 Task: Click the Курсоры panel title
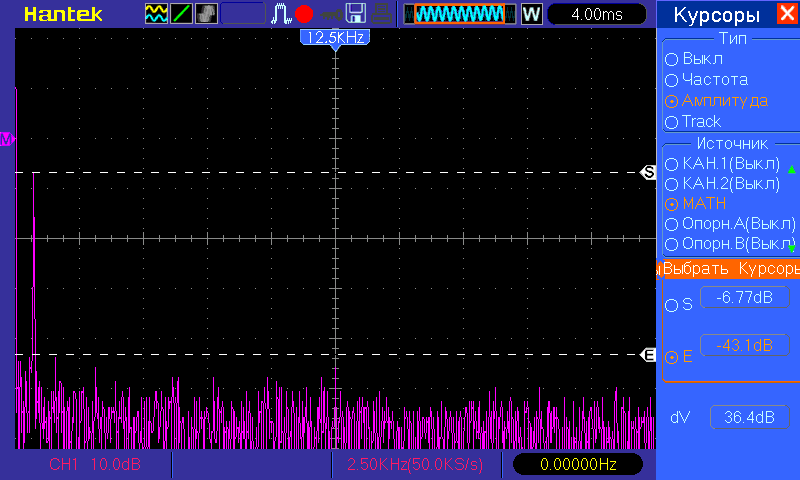tap(716, 15)
